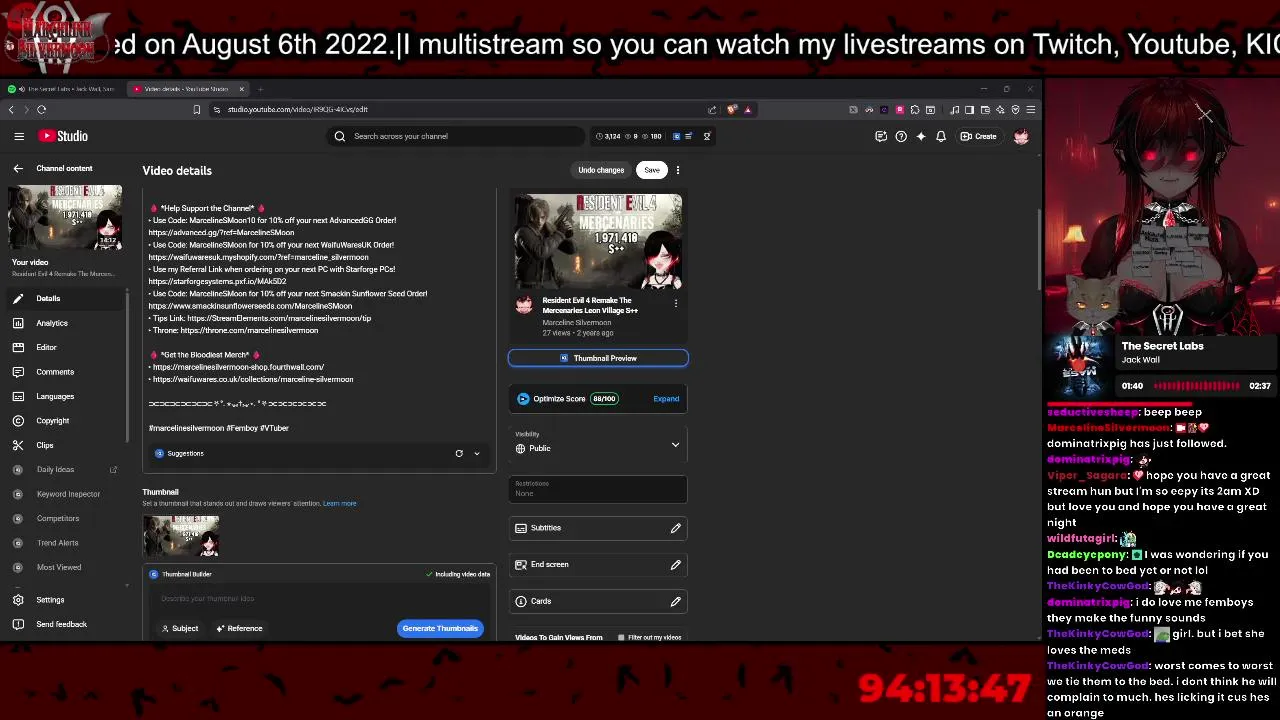Click the Undo changes button
This screenshot has width=1280, height=720.
click(x=601, y=170)
